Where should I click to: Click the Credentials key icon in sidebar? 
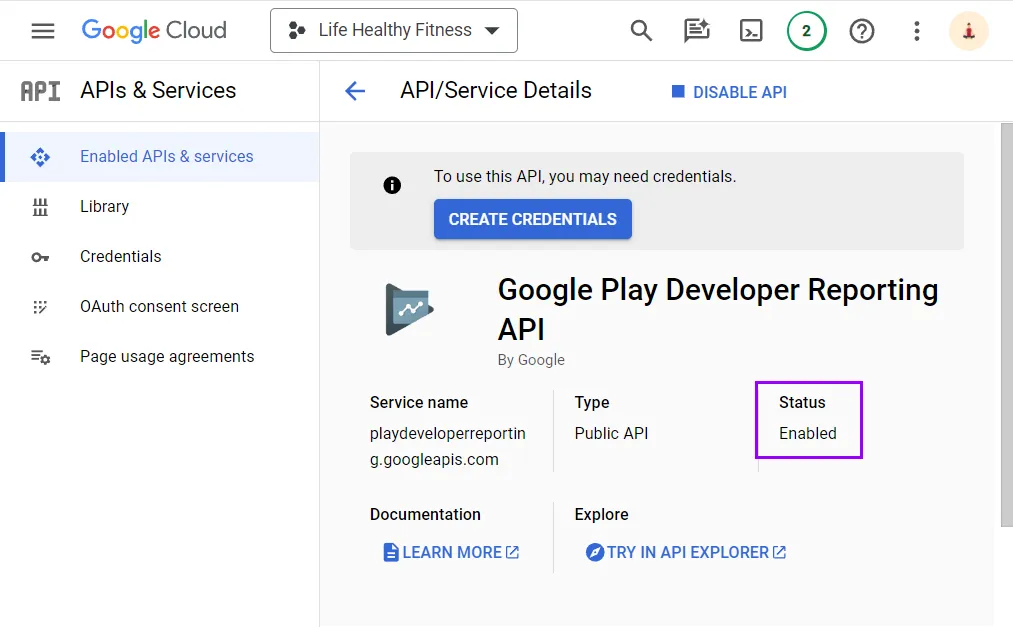coord(40,257)
